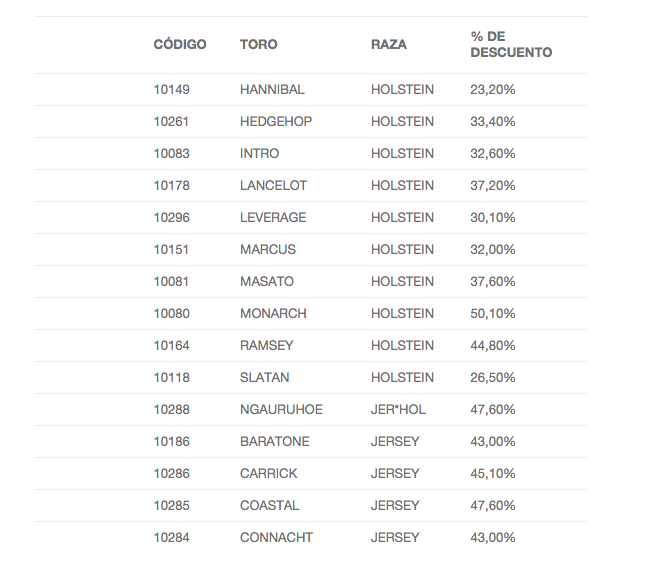This screenshot has height=571, width=668.
Task: Click code 10118 for SLATAN
Action: pos(172,377)
